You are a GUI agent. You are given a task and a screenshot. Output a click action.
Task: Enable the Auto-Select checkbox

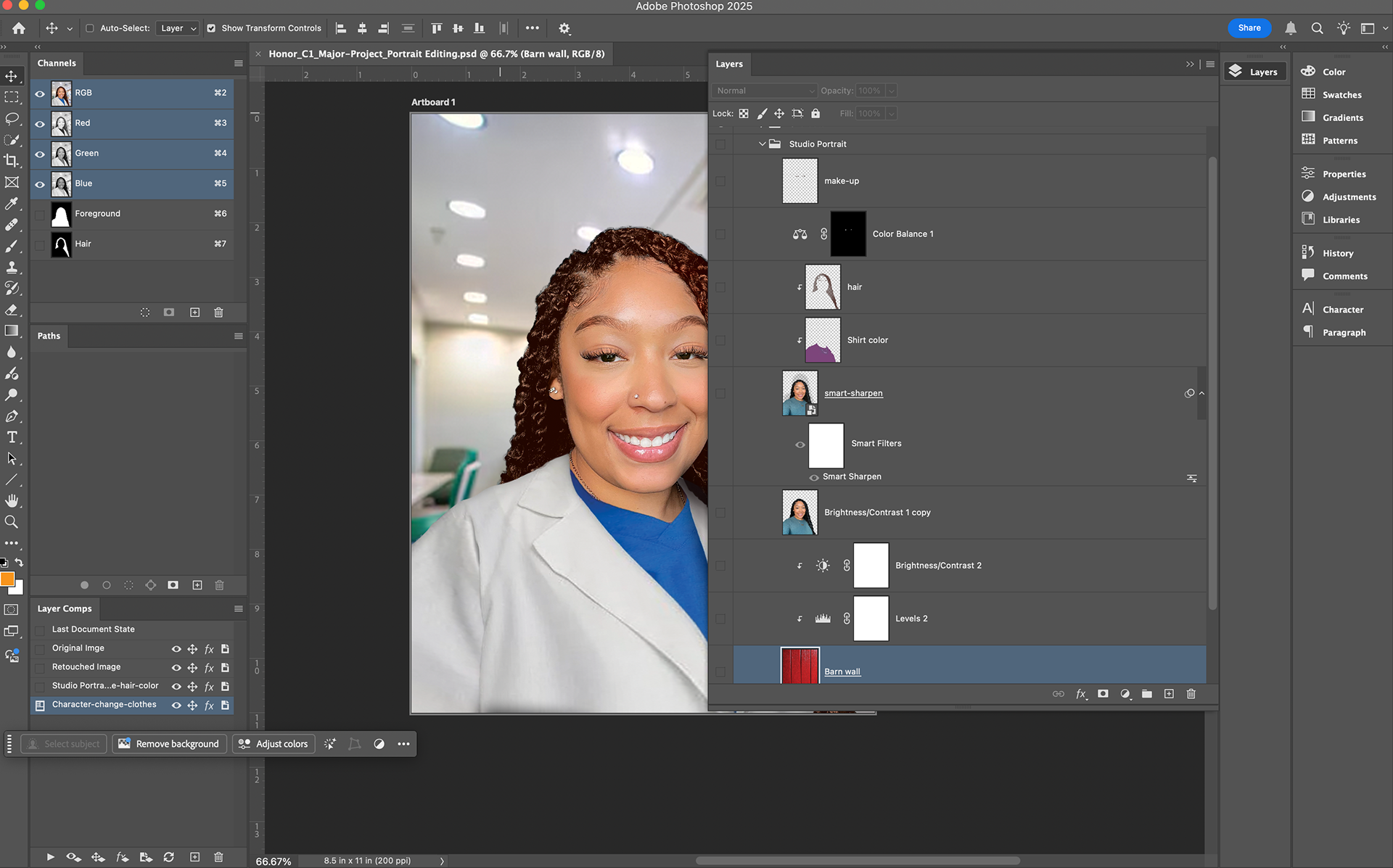tap(90, 28)
